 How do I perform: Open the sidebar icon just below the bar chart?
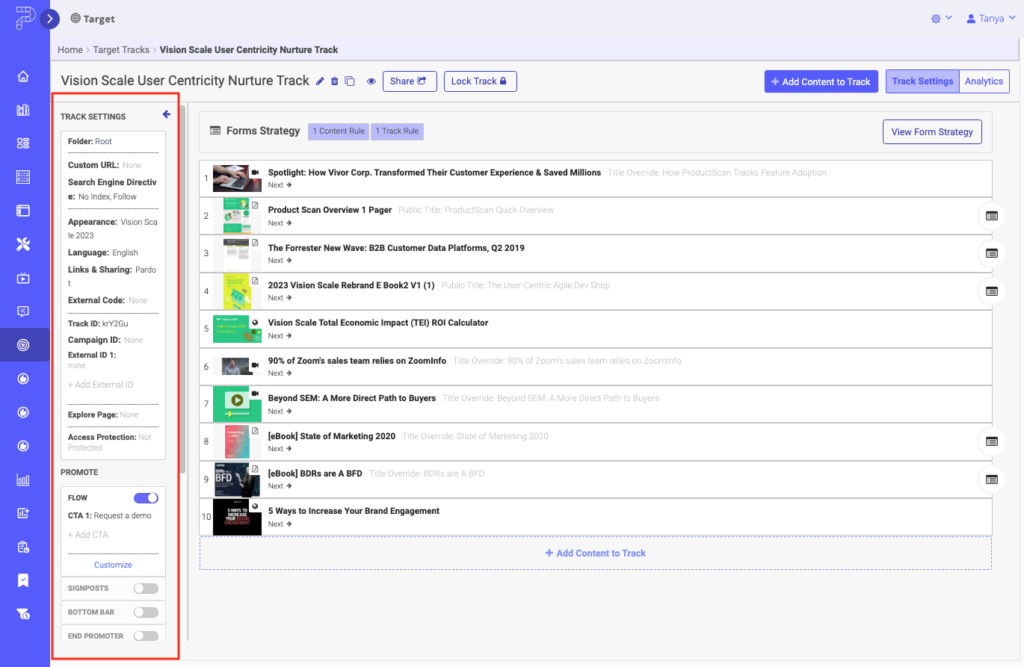pyautogui.click(x=24, y=513)
